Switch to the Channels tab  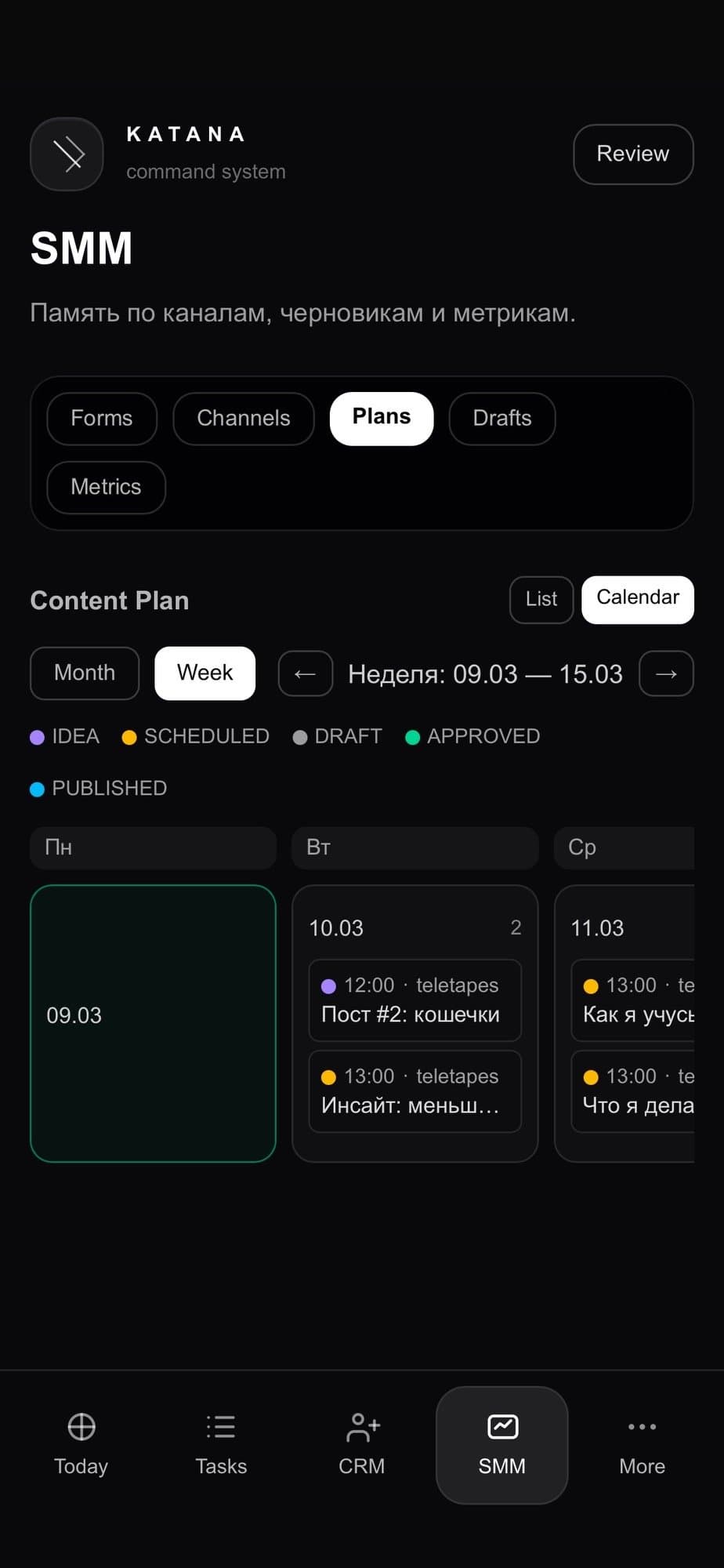coord(244,418)
